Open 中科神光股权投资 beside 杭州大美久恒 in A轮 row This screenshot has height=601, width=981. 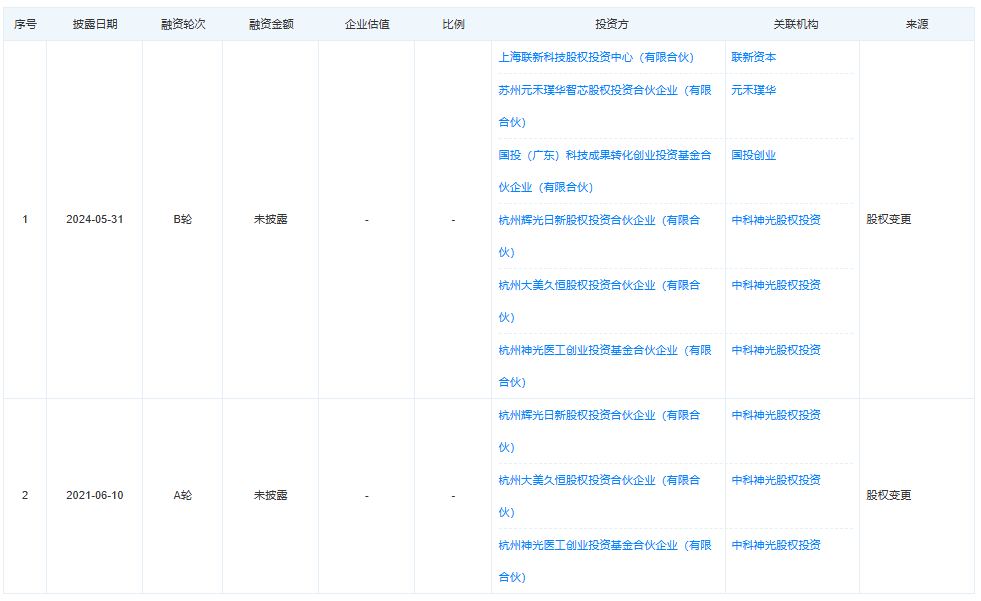click(776, 481)
